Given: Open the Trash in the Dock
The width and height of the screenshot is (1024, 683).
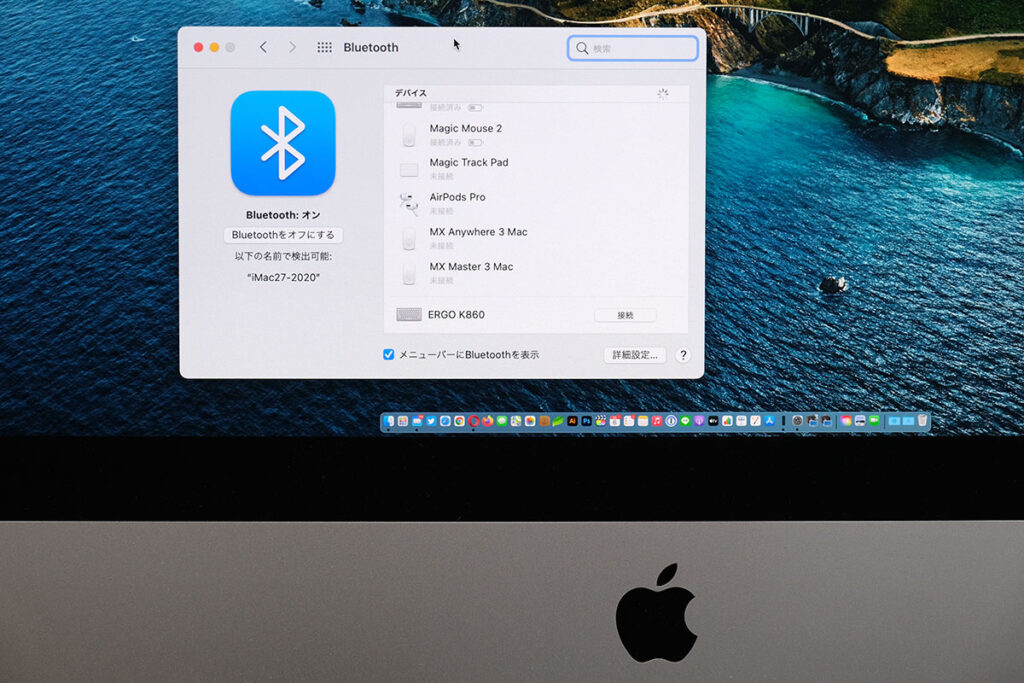Looking at the screenshot, I should 922,421.
